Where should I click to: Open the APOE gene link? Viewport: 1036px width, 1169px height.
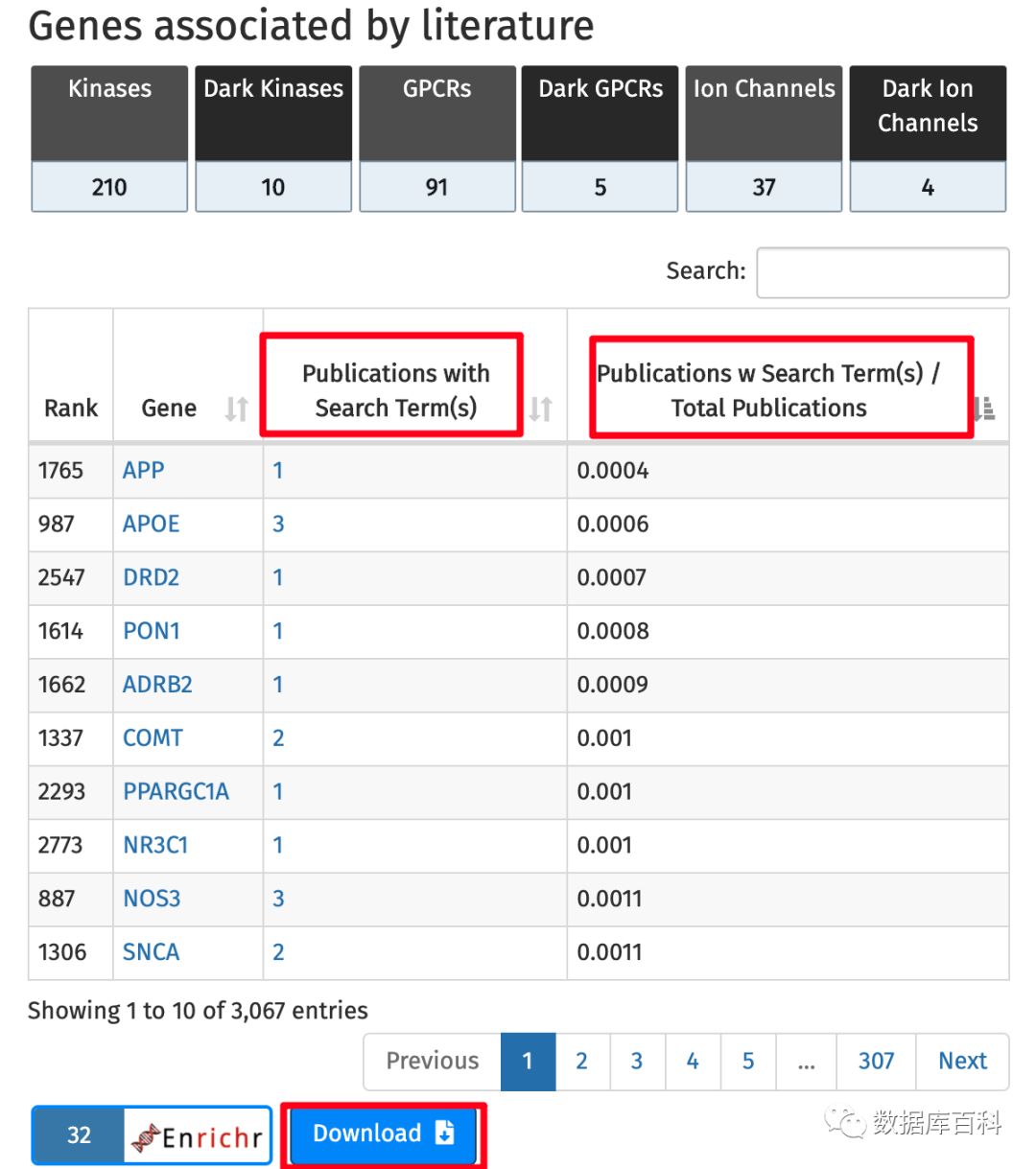[152, 524]
